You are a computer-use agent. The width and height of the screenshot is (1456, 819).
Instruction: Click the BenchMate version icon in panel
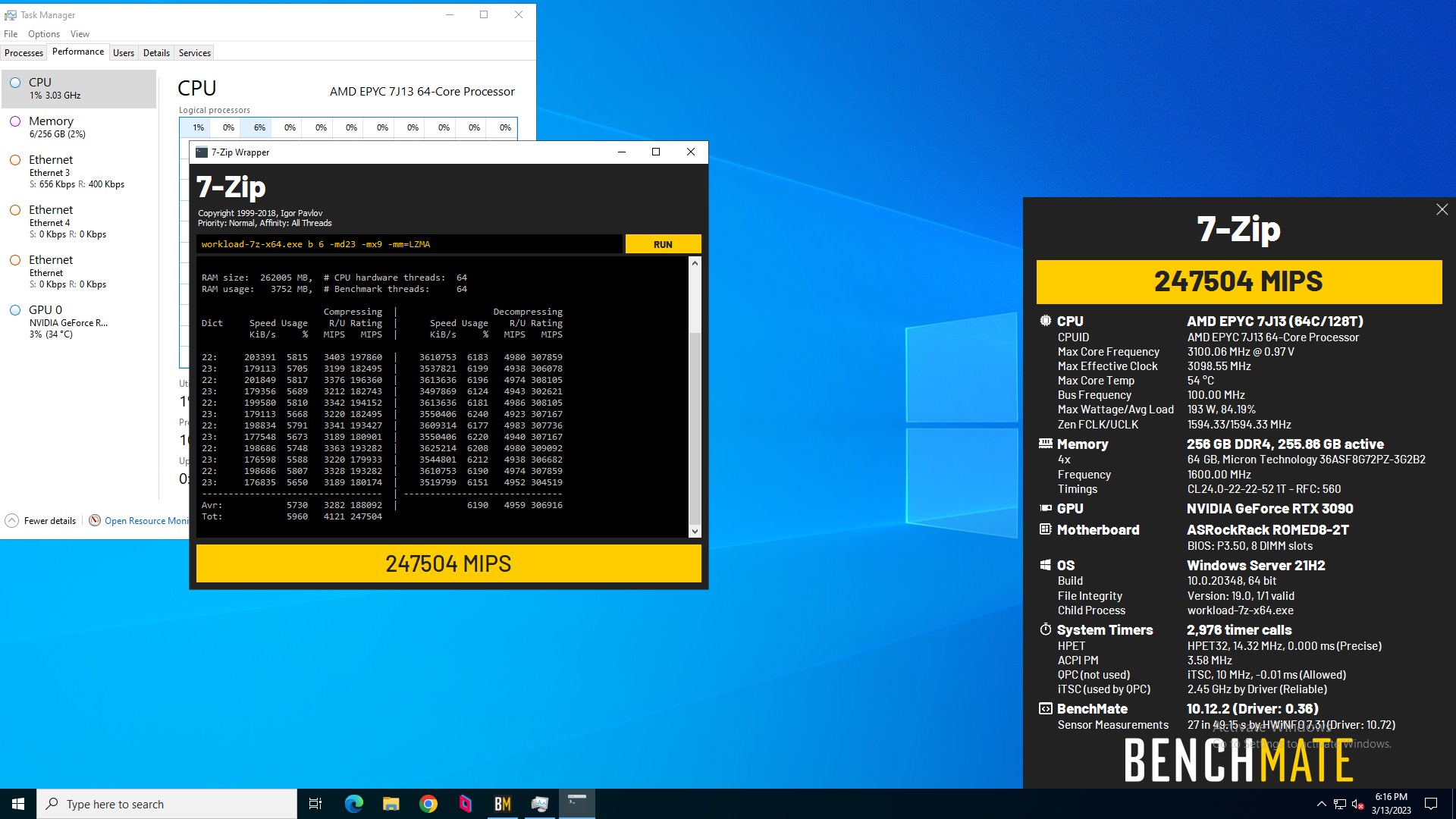[1046, 708]
